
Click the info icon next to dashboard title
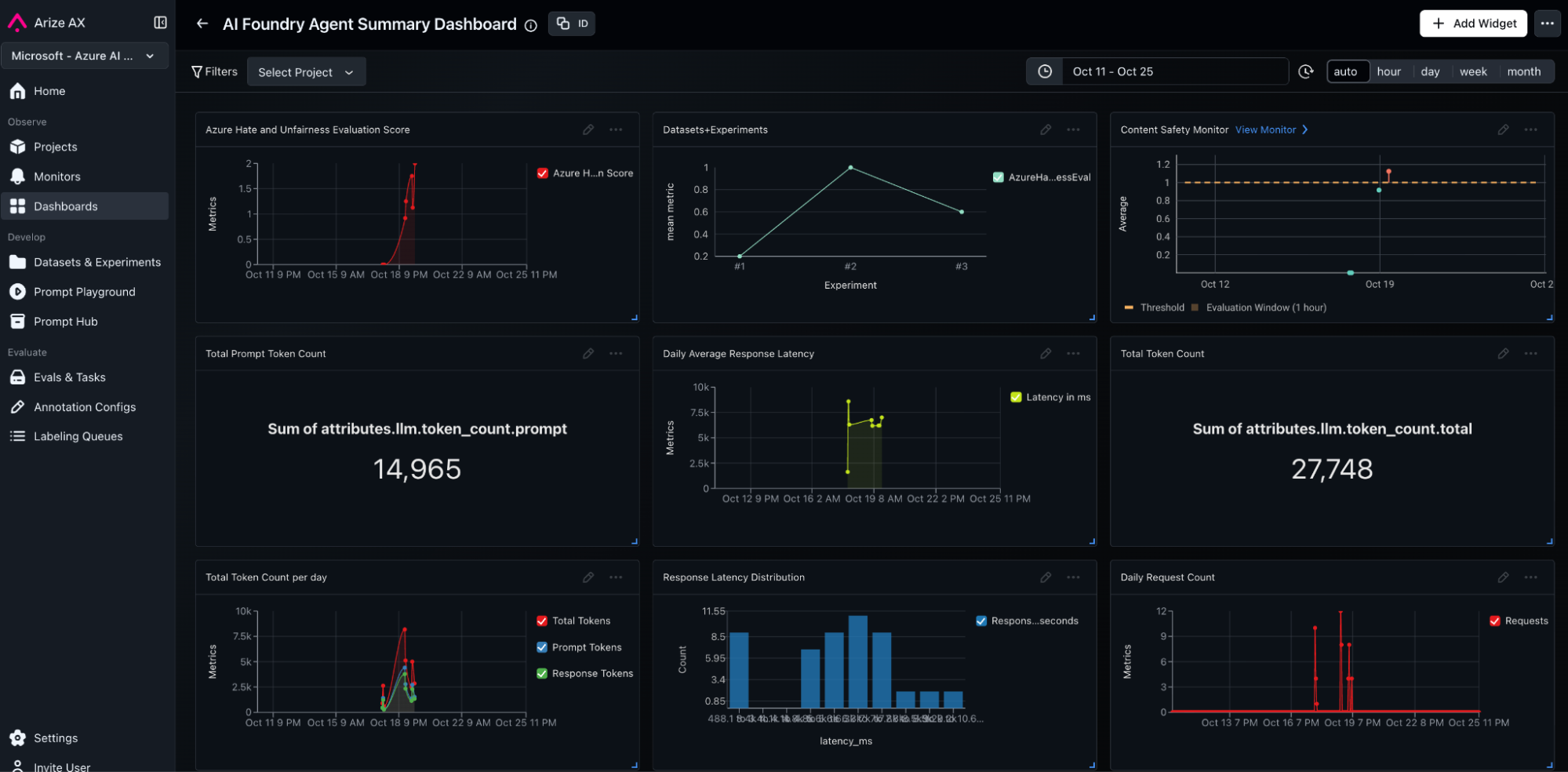(x=531, y=25)
